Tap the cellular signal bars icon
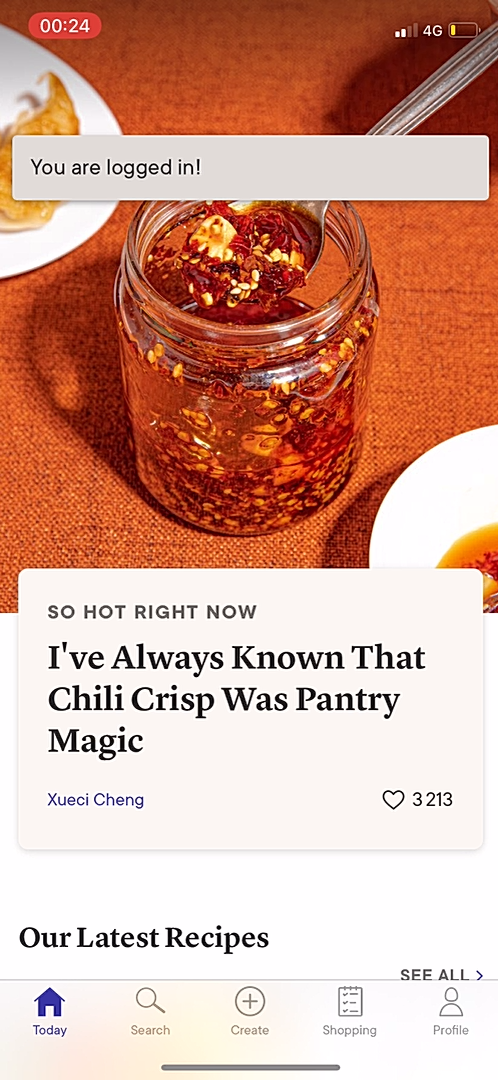 406,30
